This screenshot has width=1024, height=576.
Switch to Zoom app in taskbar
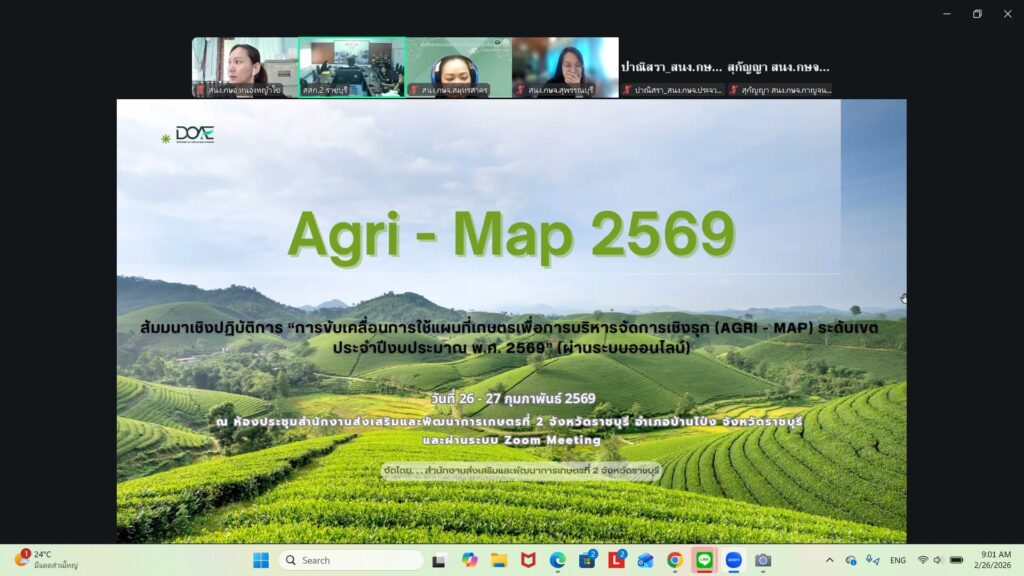pos(734,560)
